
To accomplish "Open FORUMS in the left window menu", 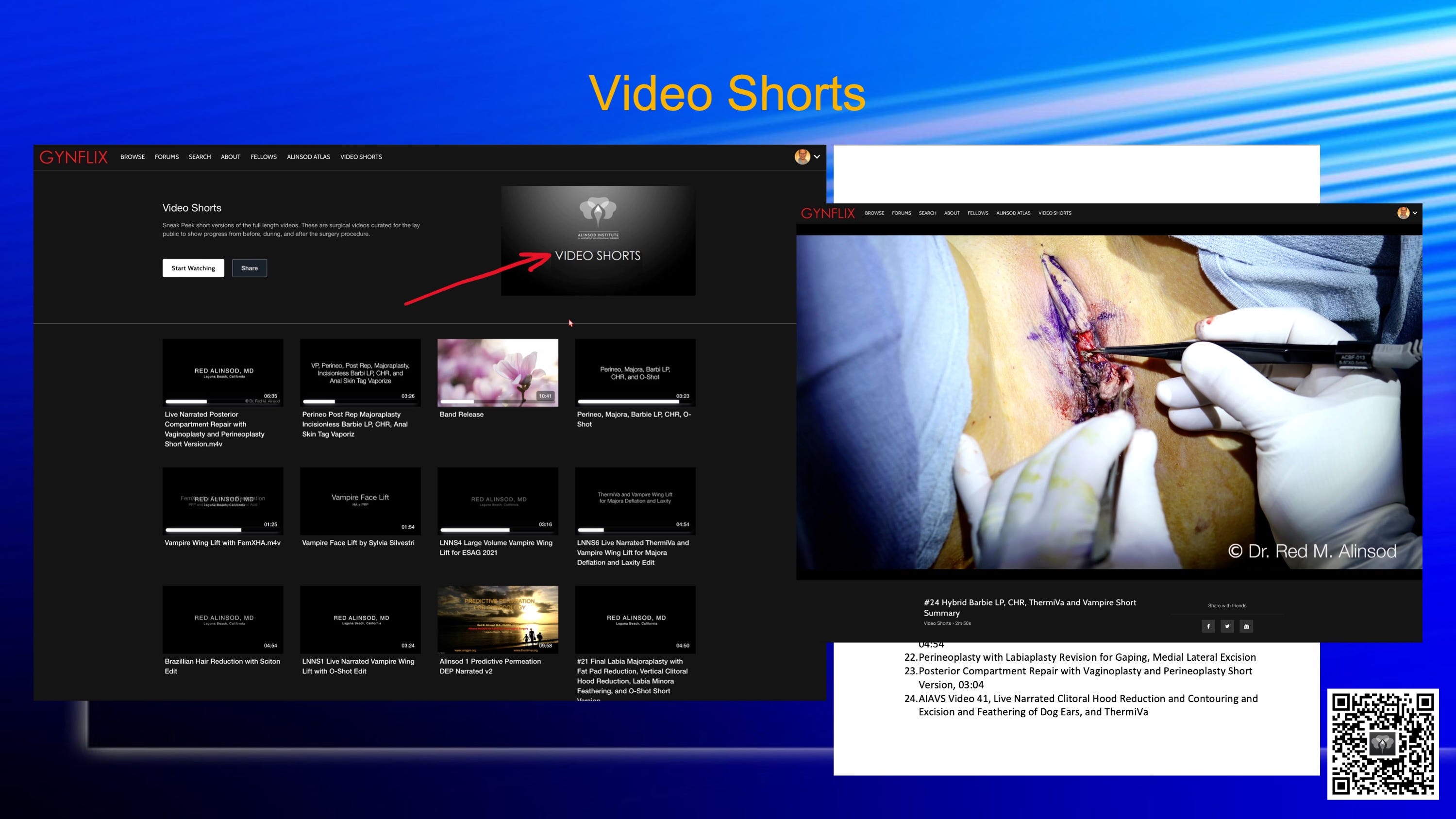I will pos(167,156).
